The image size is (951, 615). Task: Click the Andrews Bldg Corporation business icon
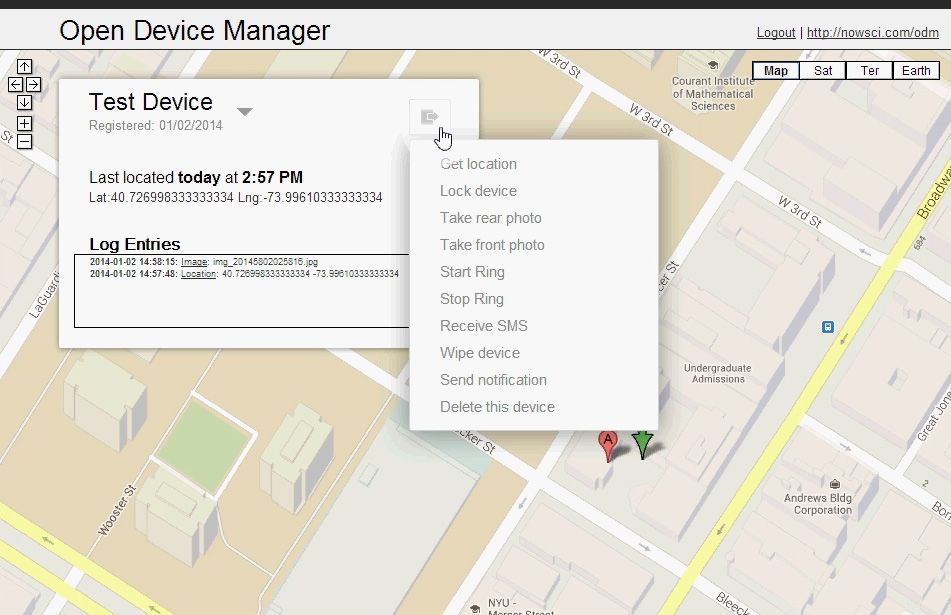835,483
